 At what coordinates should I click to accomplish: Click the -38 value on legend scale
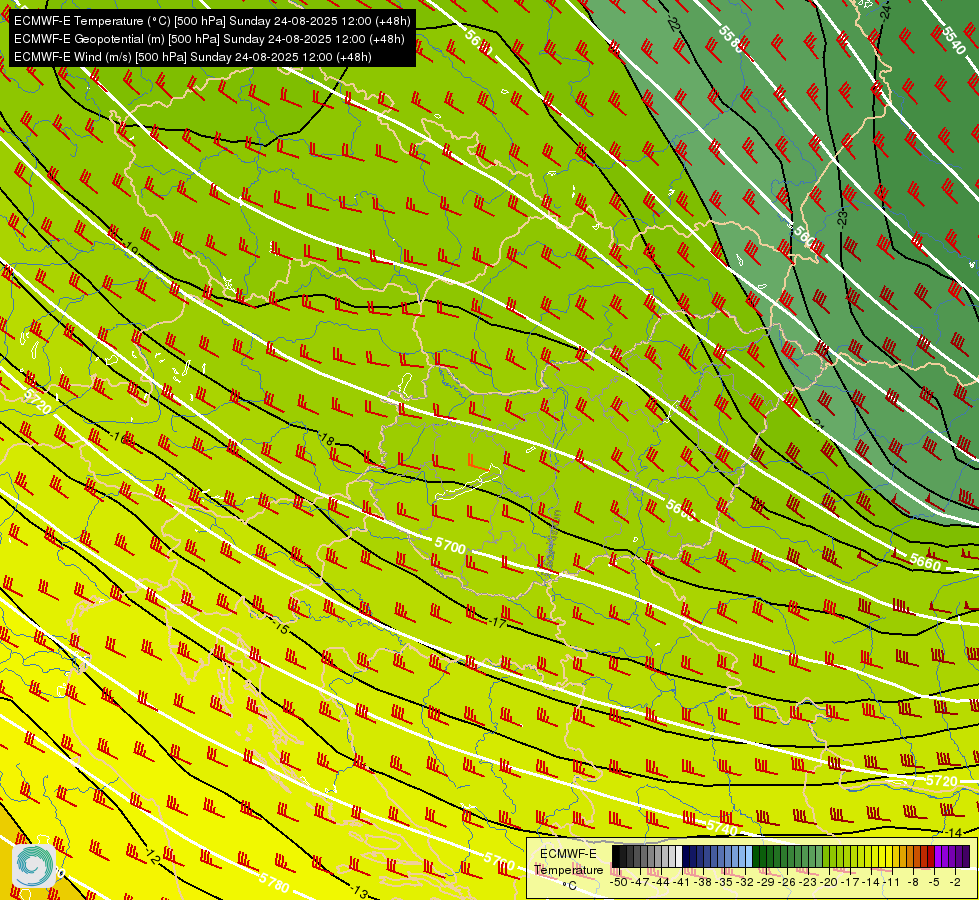703,882
